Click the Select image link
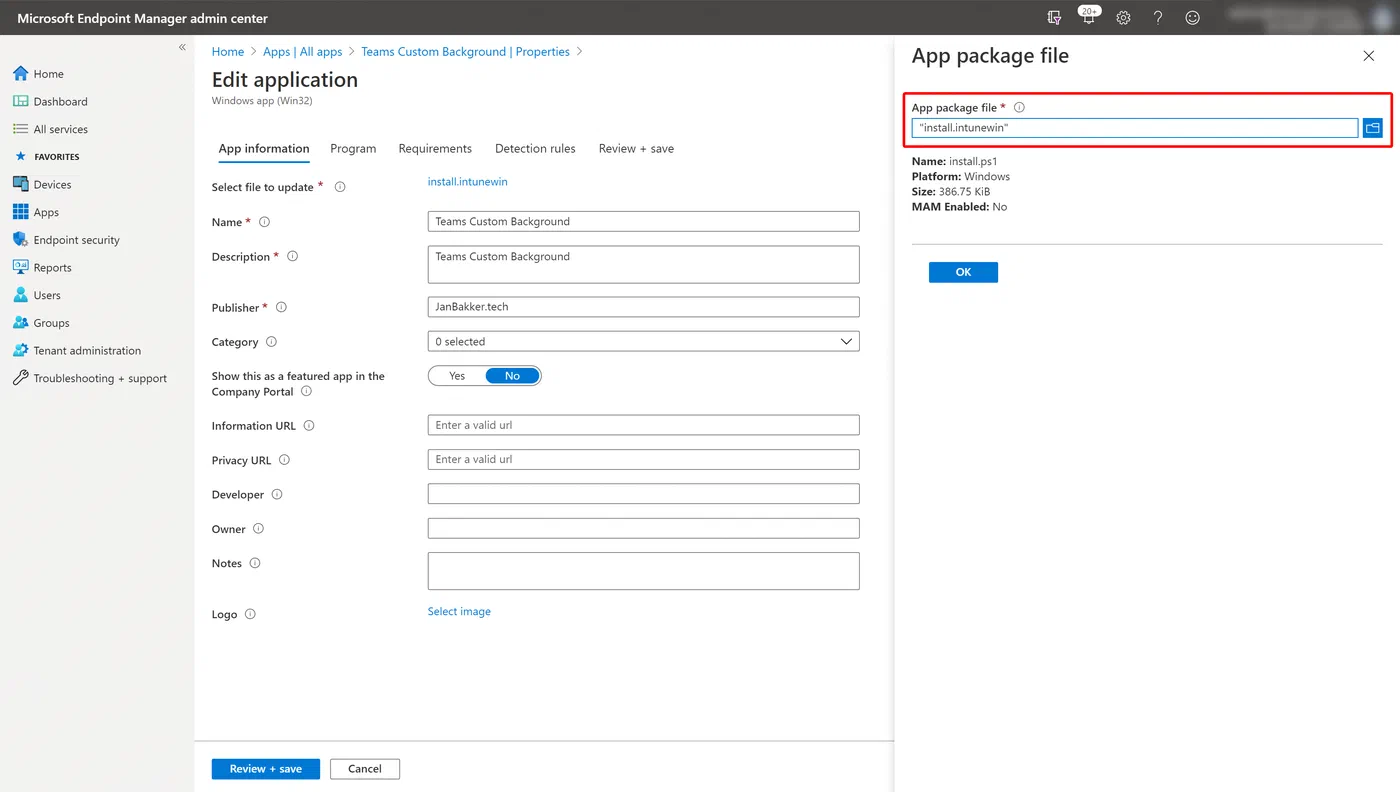1400x792 pixels. (459, 611)
